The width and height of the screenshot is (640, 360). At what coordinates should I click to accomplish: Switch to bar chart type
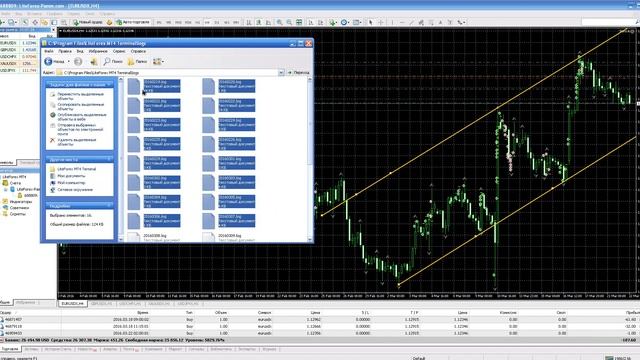249,22
